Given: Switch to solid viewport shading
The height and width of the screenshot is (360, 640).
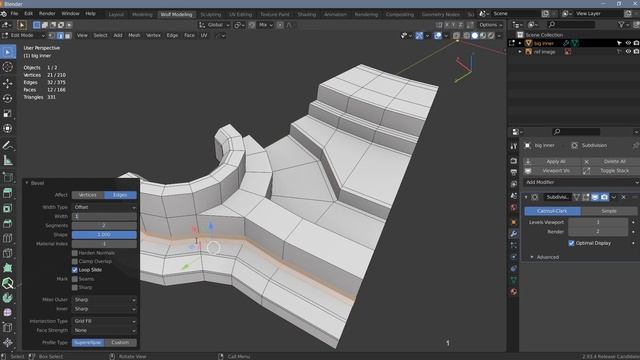Looking at the screenshot, I should pos(475,36).
